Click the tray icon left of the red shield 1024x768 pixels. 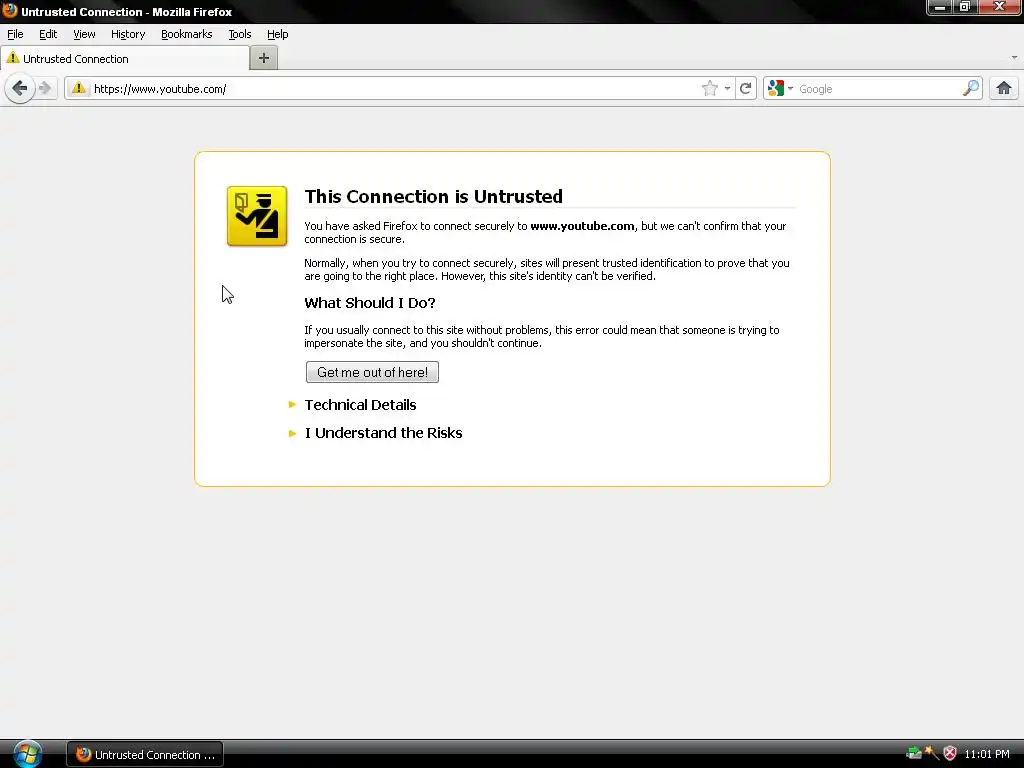tap(931, 754)
